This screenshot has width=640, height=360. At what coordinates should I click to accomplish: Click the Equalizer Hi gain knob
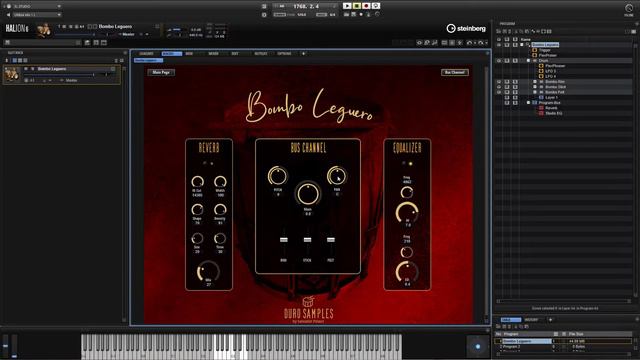pos(407,213)
